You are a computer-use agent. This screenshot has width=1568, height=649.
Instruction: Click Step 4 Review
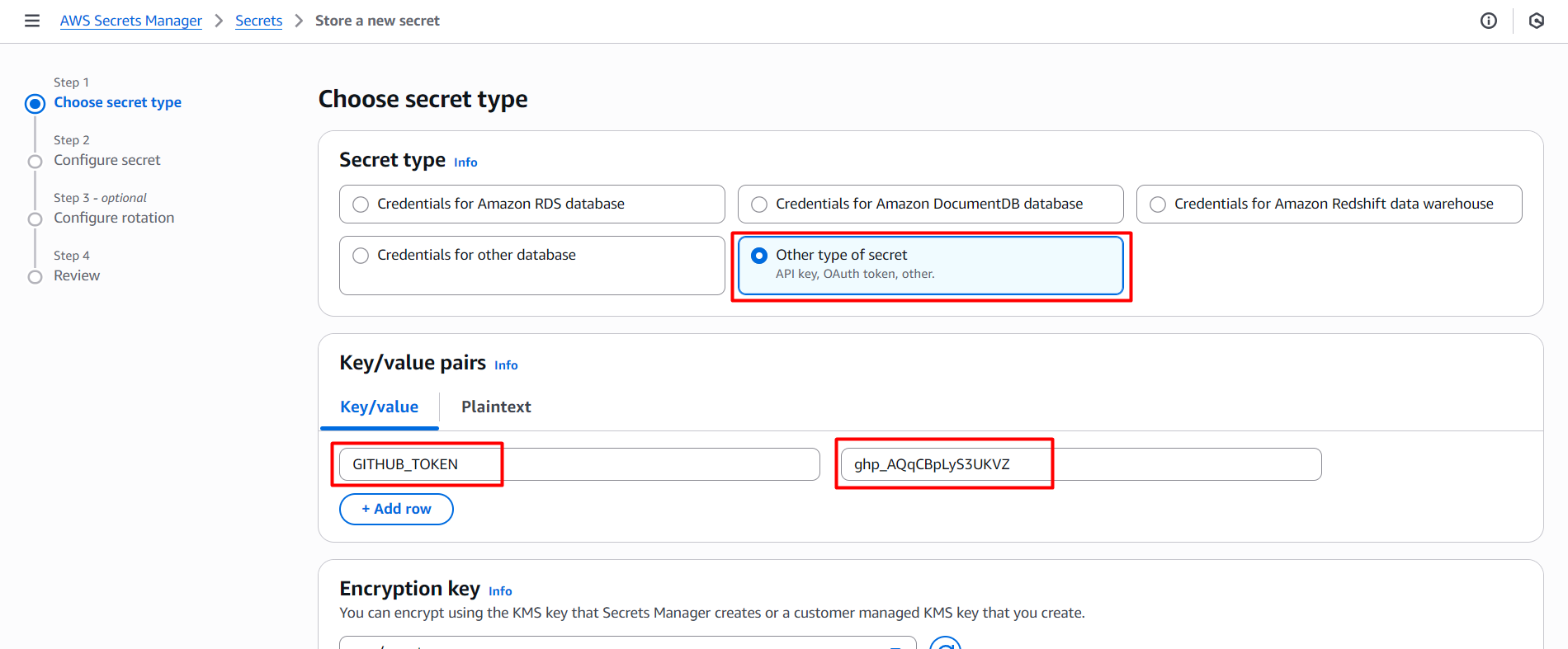(77, 275)
